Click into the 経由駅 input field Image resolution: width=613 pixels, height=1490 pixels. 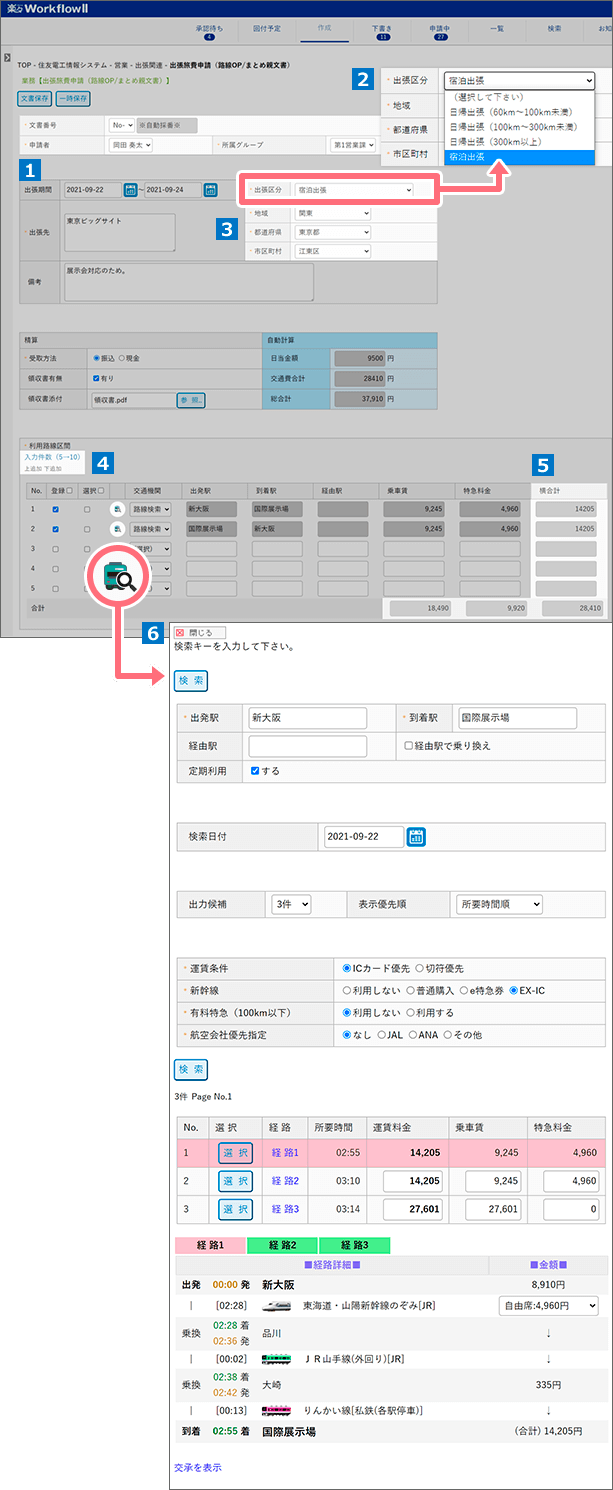pyautogui.click(x=308, y=746)
